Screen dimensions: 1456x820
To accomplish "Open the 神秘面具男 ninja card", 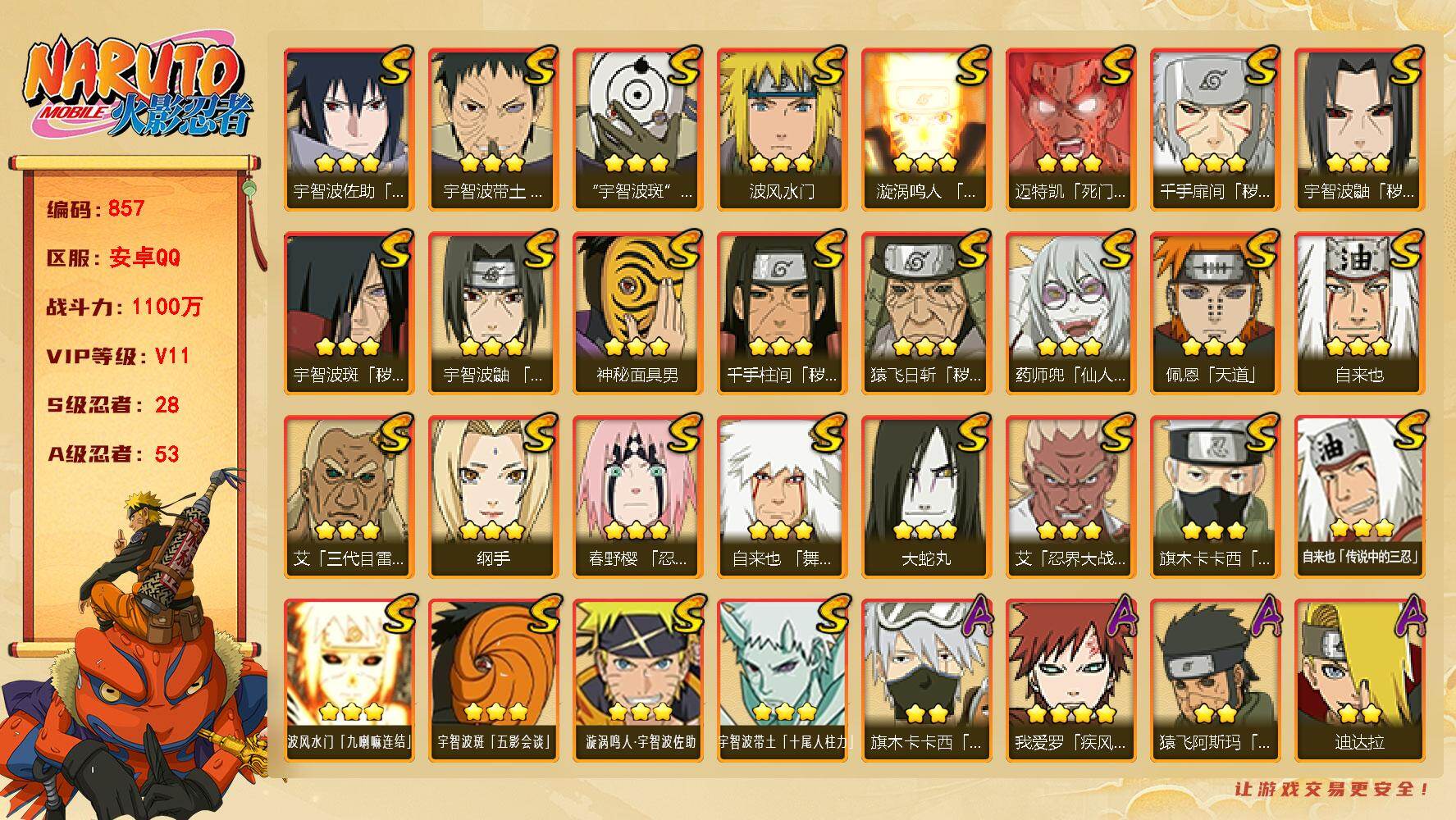I will pyautogui.click(x=637, y=313).
